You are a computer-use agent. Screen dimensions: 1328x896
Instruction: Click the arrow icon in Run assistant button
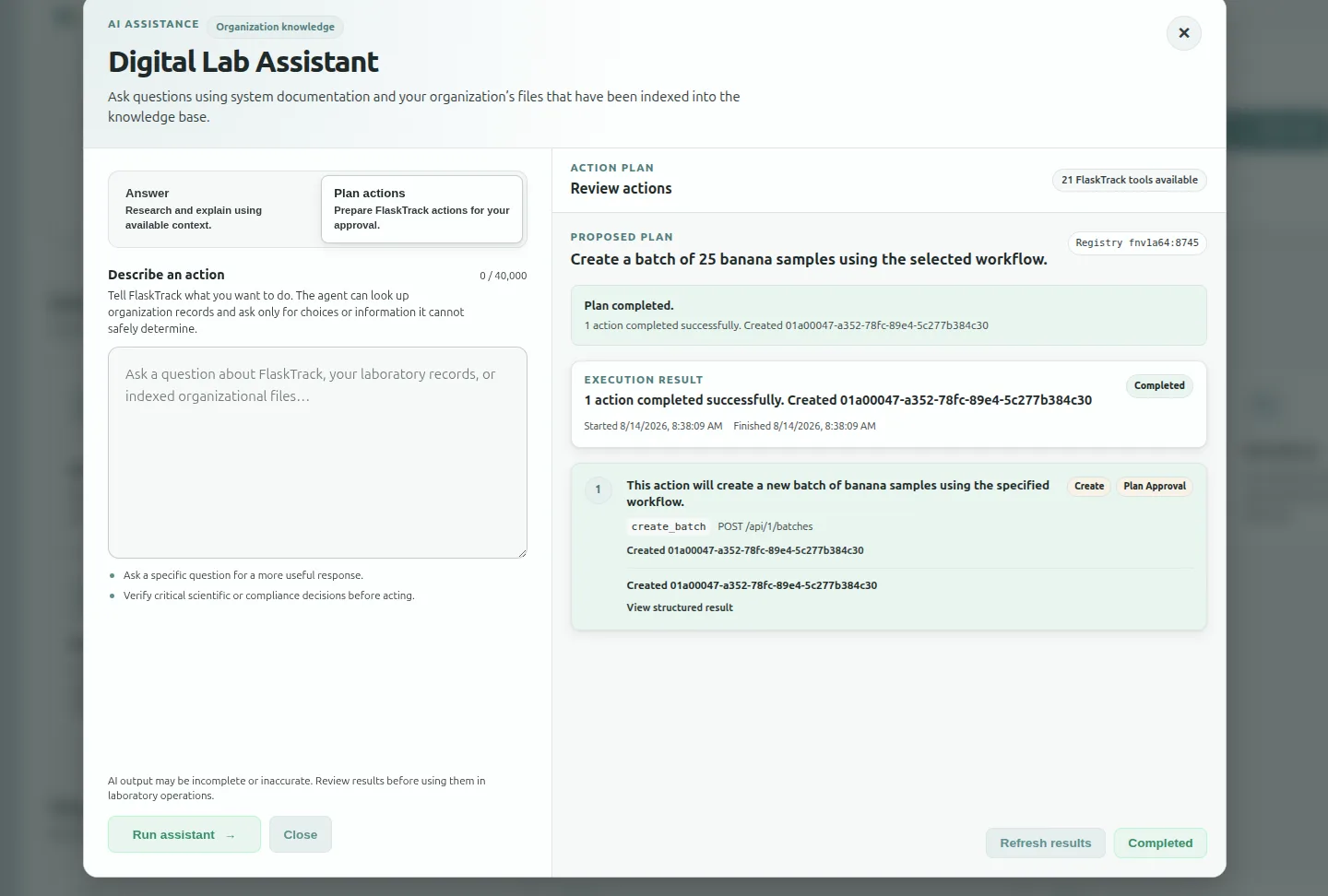tap(231, 836)
